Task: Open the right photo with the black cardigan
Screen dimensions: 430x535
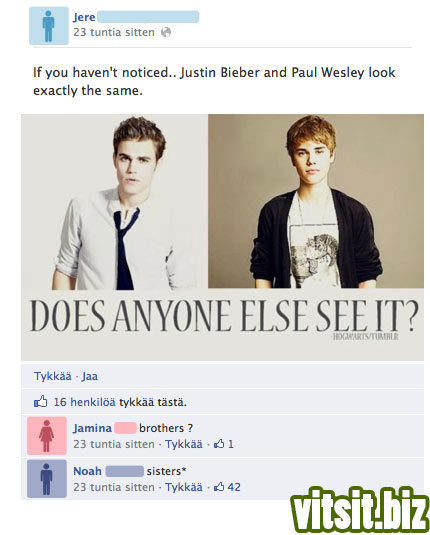Action: 316,201
